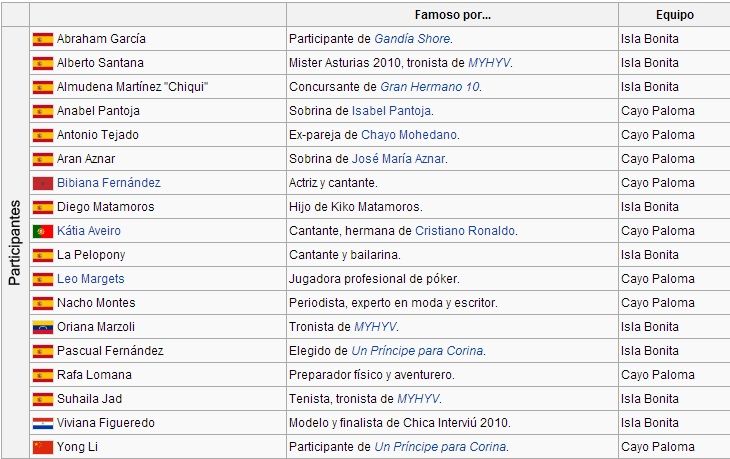The width and height of the screenshot is (730, 459).
Task: Click the Spanish flag beside Leo Margets
Action: (x=43, y=279)
